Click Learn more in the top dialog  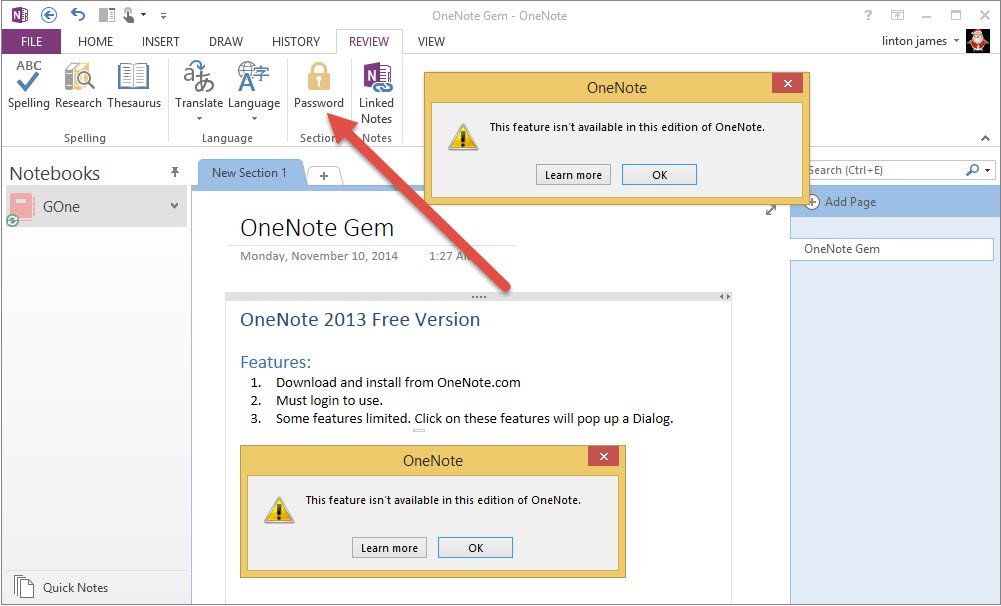tap(573, 175)
